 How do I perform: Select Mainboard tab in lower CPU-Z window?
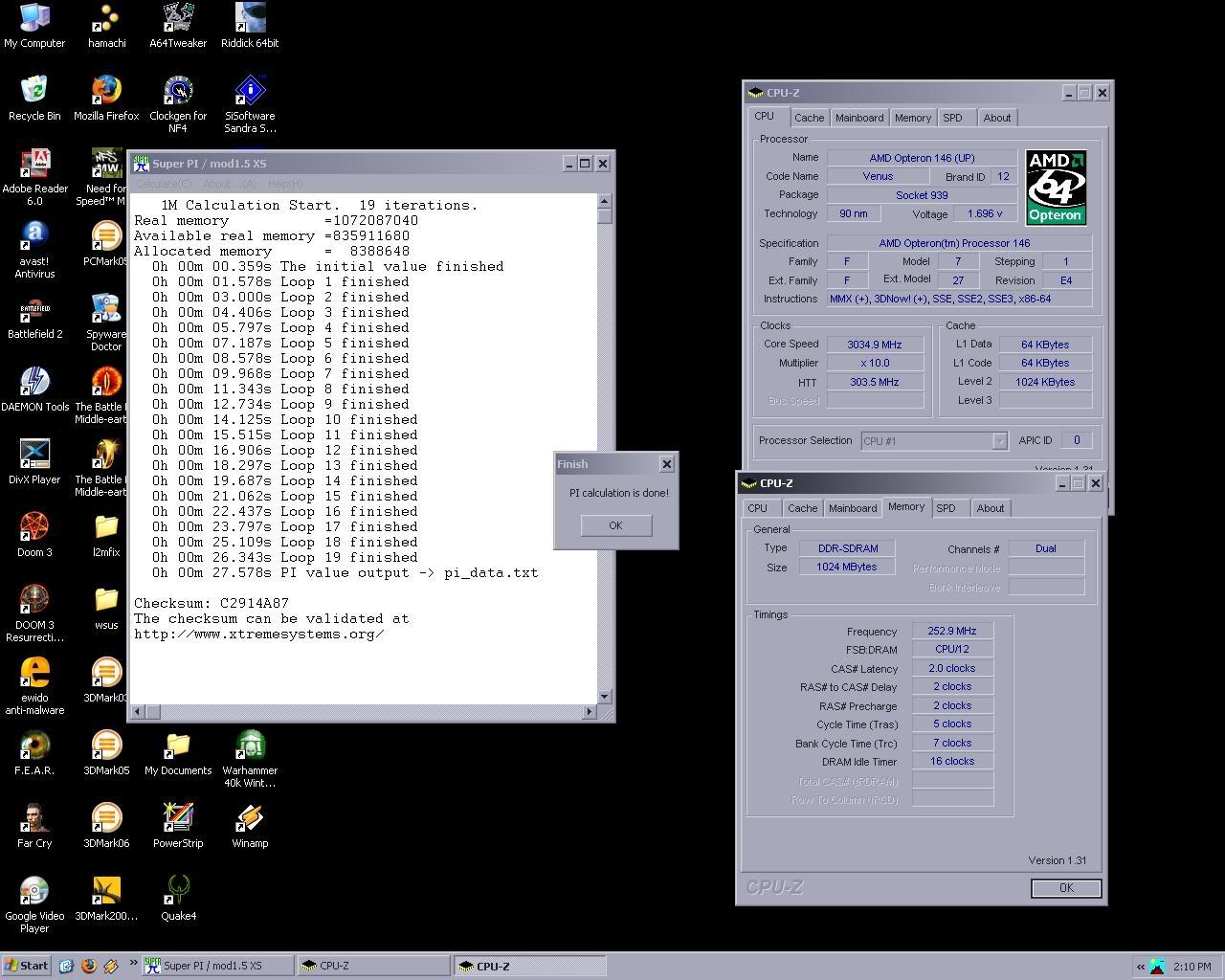[x=853, y=508]
